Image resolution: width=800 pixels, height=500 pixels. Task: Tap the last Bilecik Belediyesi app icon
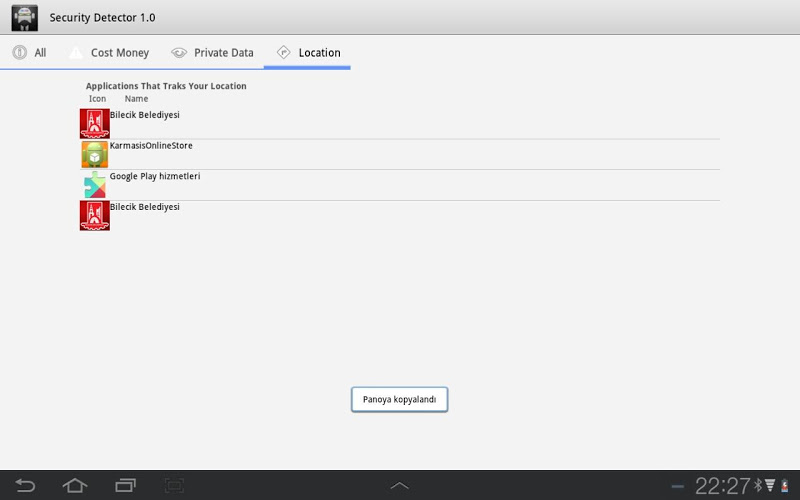point(94,215)
